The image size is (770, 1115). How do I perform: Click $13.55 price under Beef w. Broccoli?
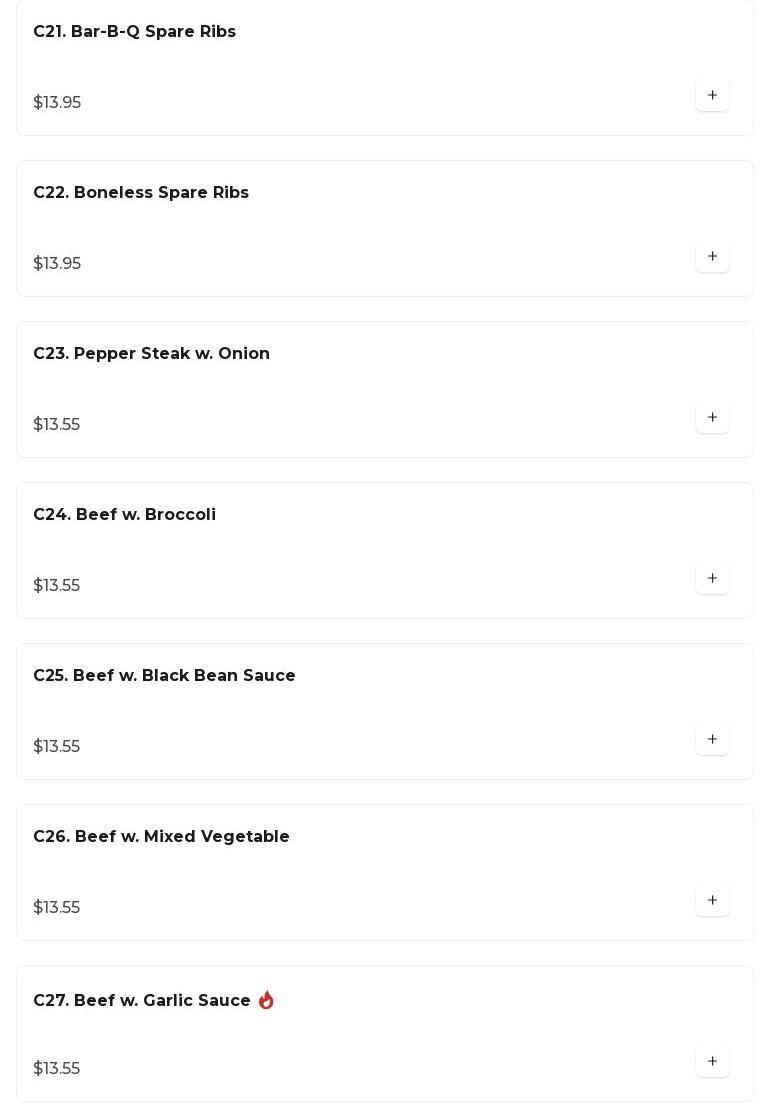click(x=56, y=586)
